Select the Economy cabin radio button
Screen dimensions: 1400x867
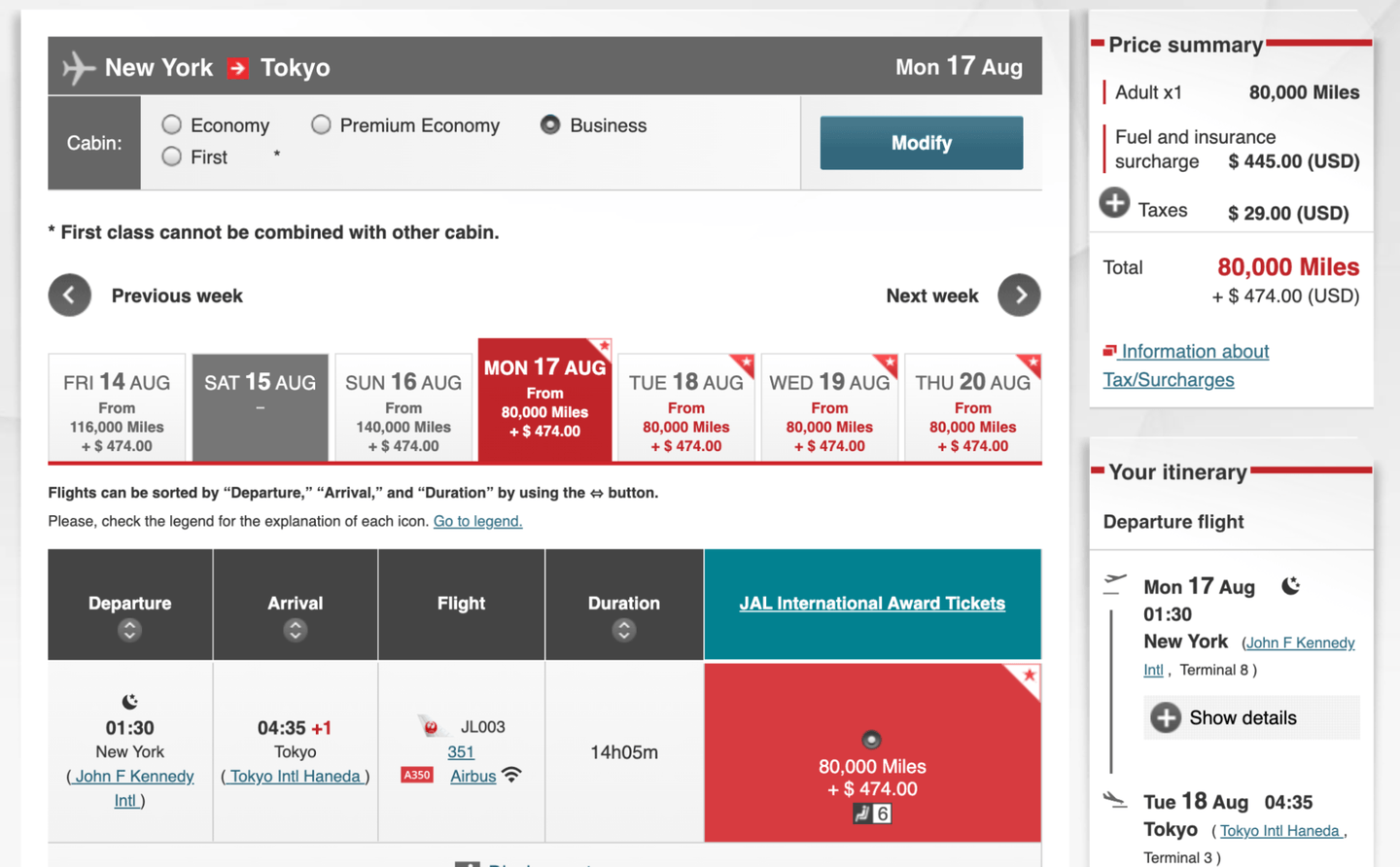click(x=172, y=124)
